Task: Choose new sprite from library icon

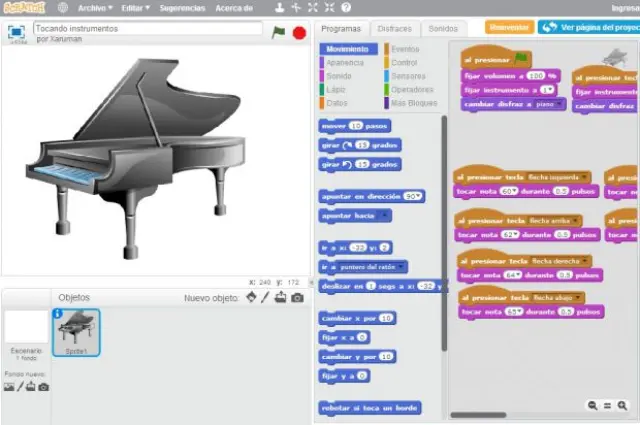Action: [251, 298]
